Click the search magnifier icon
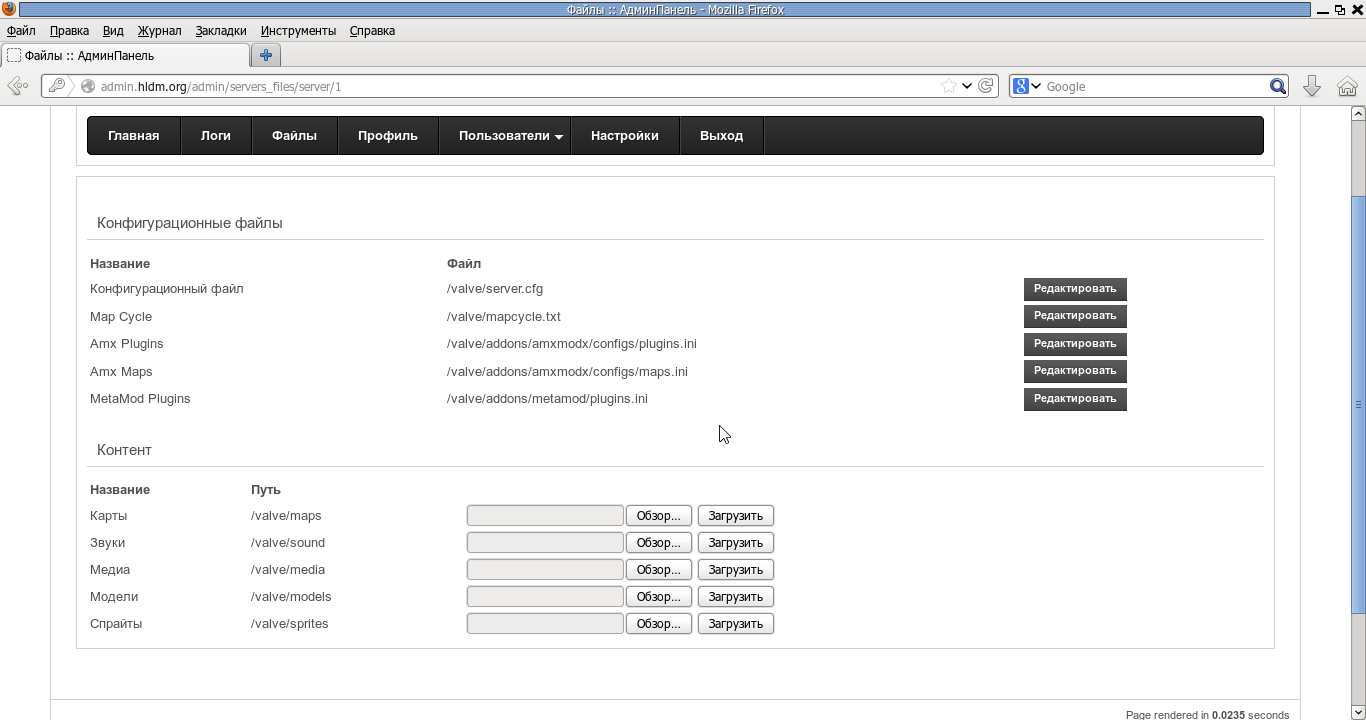The width and height of the screenshot is (1366, 720). pos(1277,86)
